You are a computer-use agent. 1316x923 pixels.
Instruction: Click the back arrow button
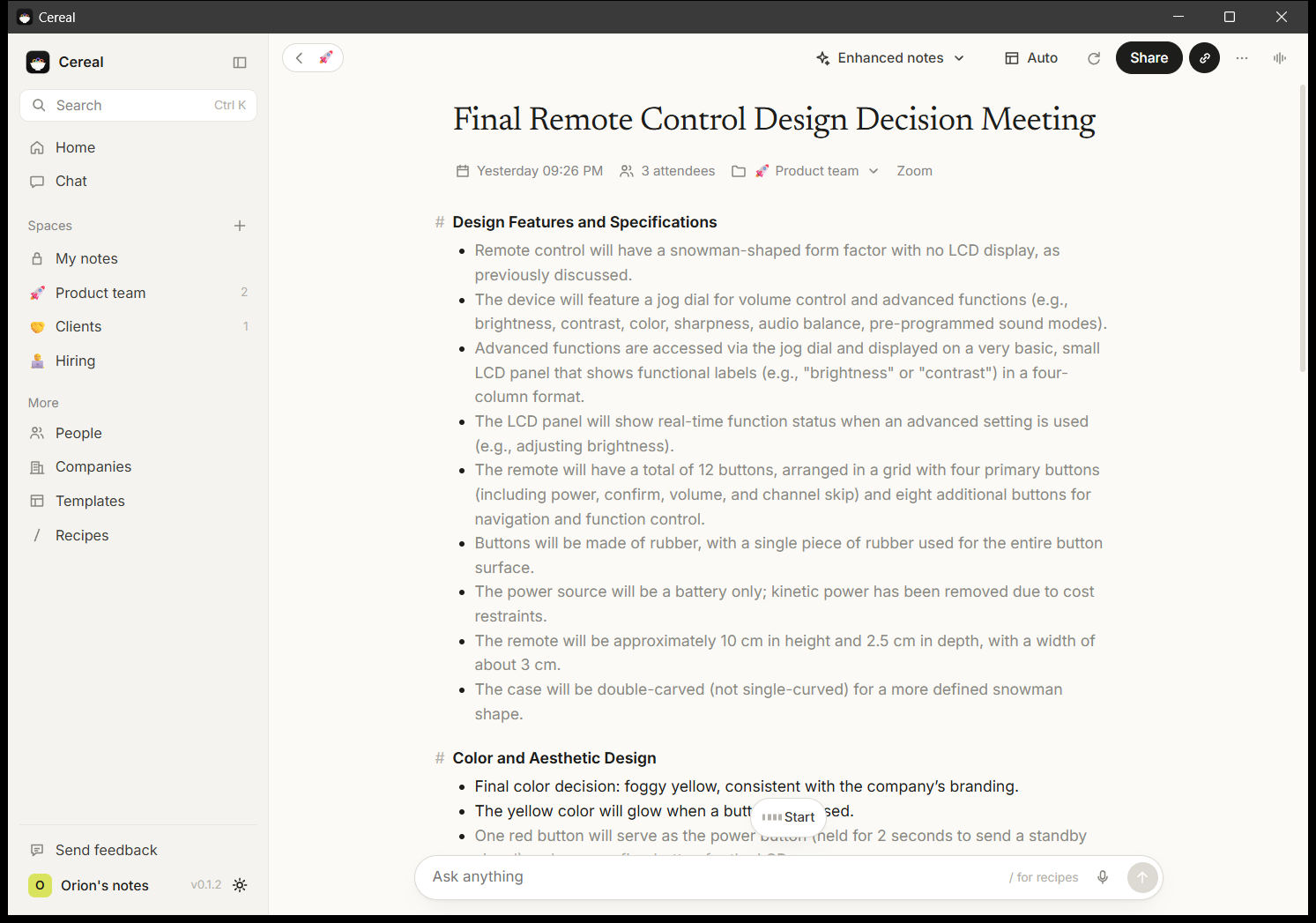(x=300, y=58)
